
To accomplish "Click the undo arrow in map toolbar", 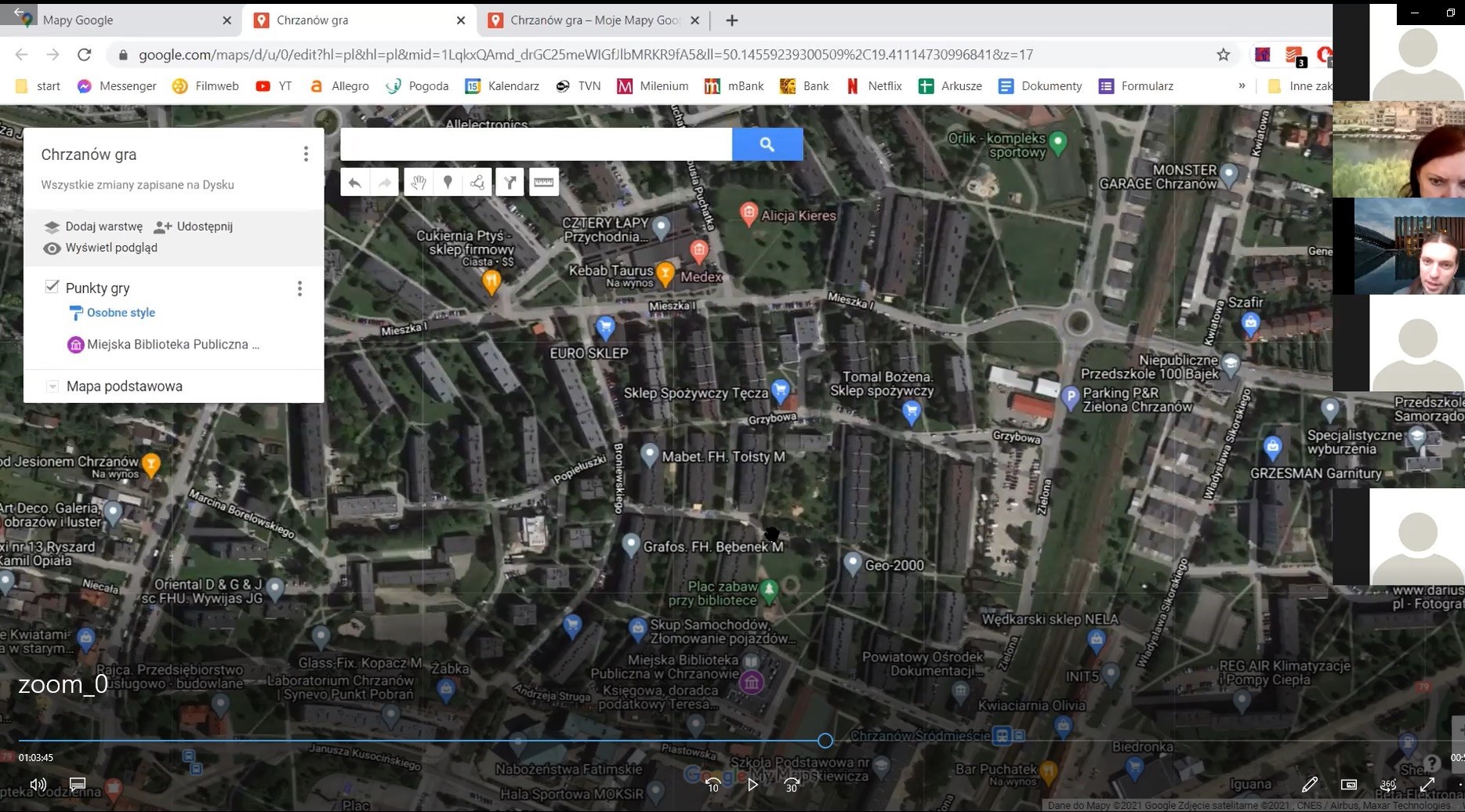I will (x=355, y=183).
